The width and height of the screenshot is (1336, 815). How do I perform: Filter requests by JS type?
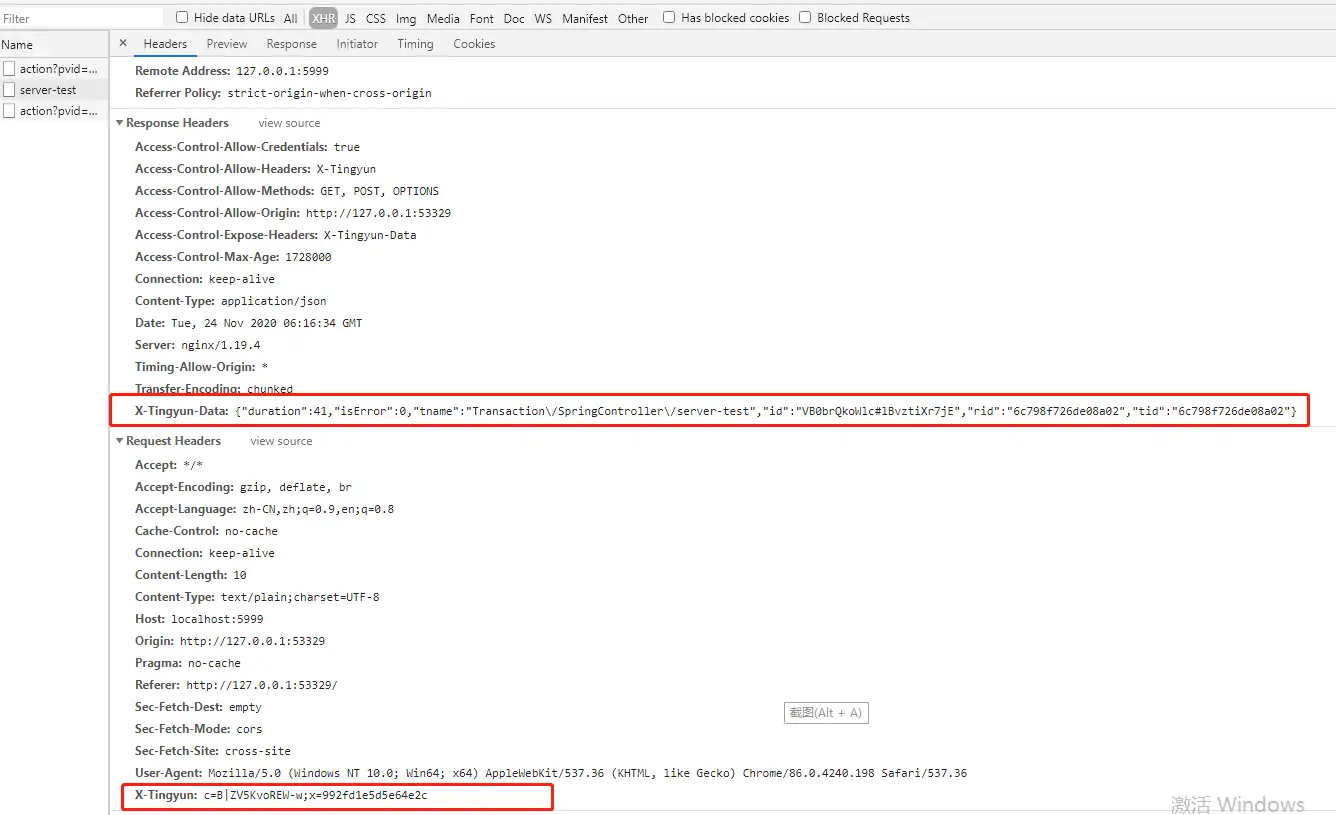pos(350,18)
